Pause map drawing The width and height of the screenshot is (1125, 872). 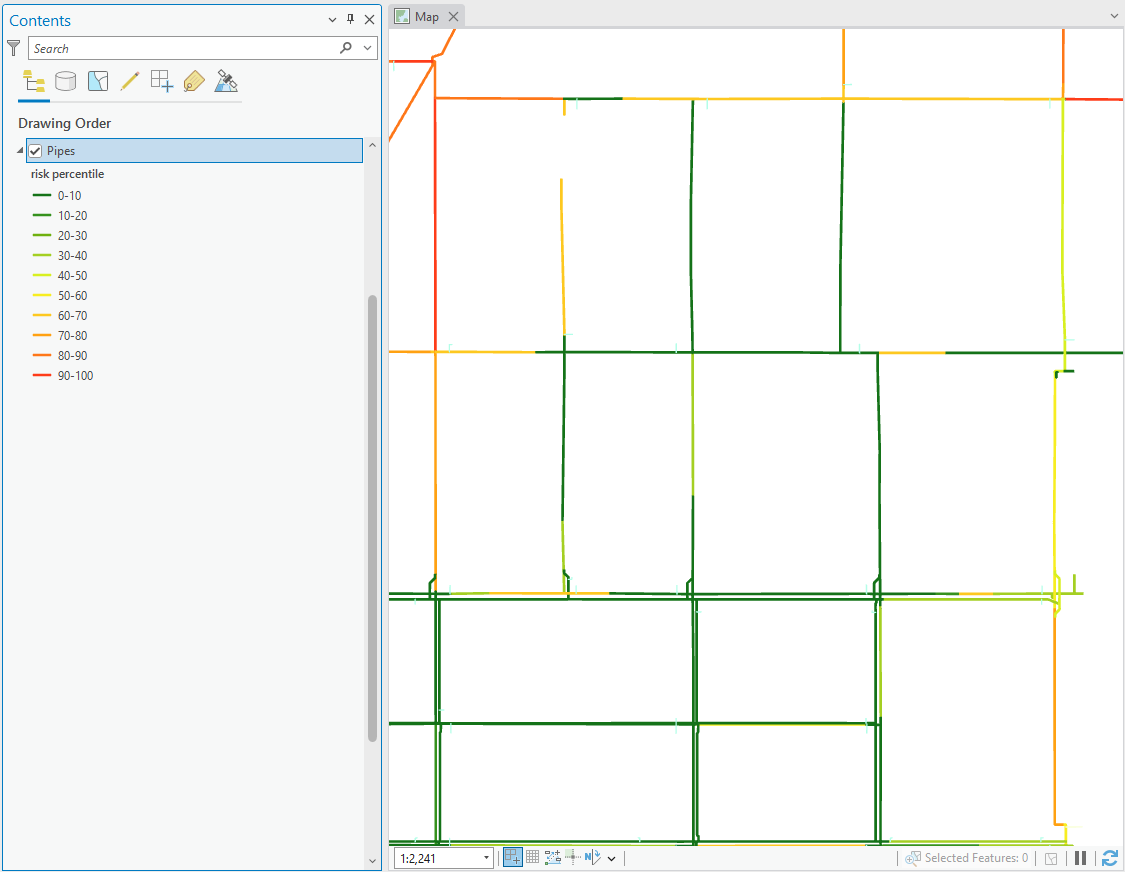[1080, 858]
